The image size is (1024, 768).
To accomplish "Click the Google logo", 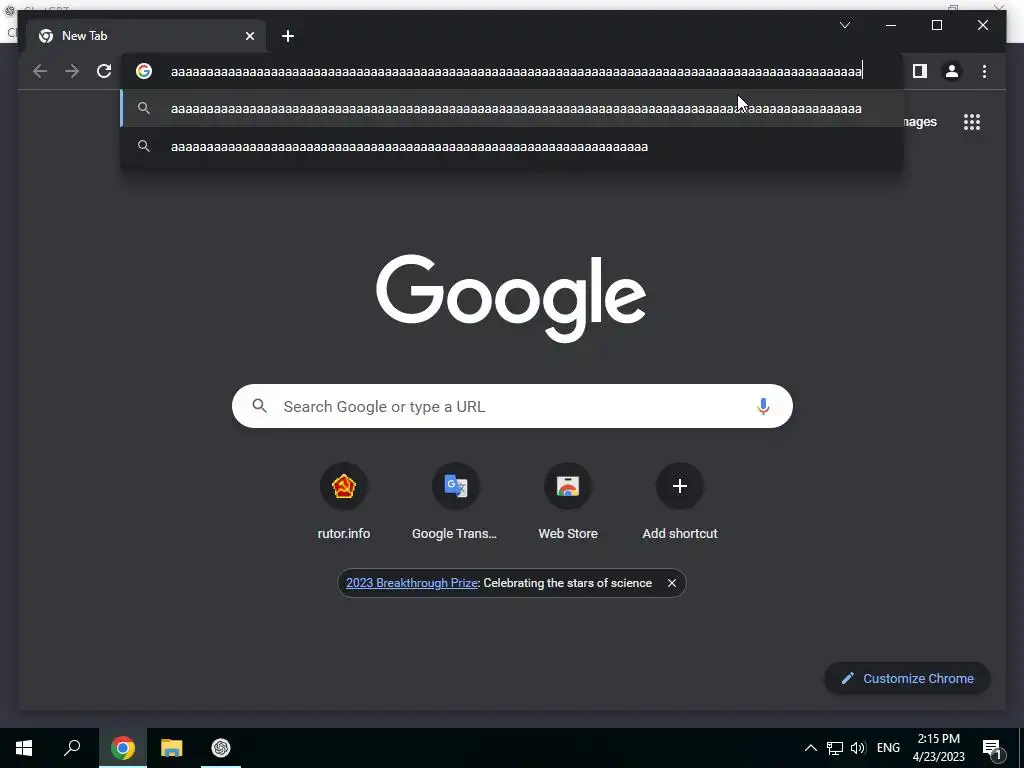I will click(511, 298).
